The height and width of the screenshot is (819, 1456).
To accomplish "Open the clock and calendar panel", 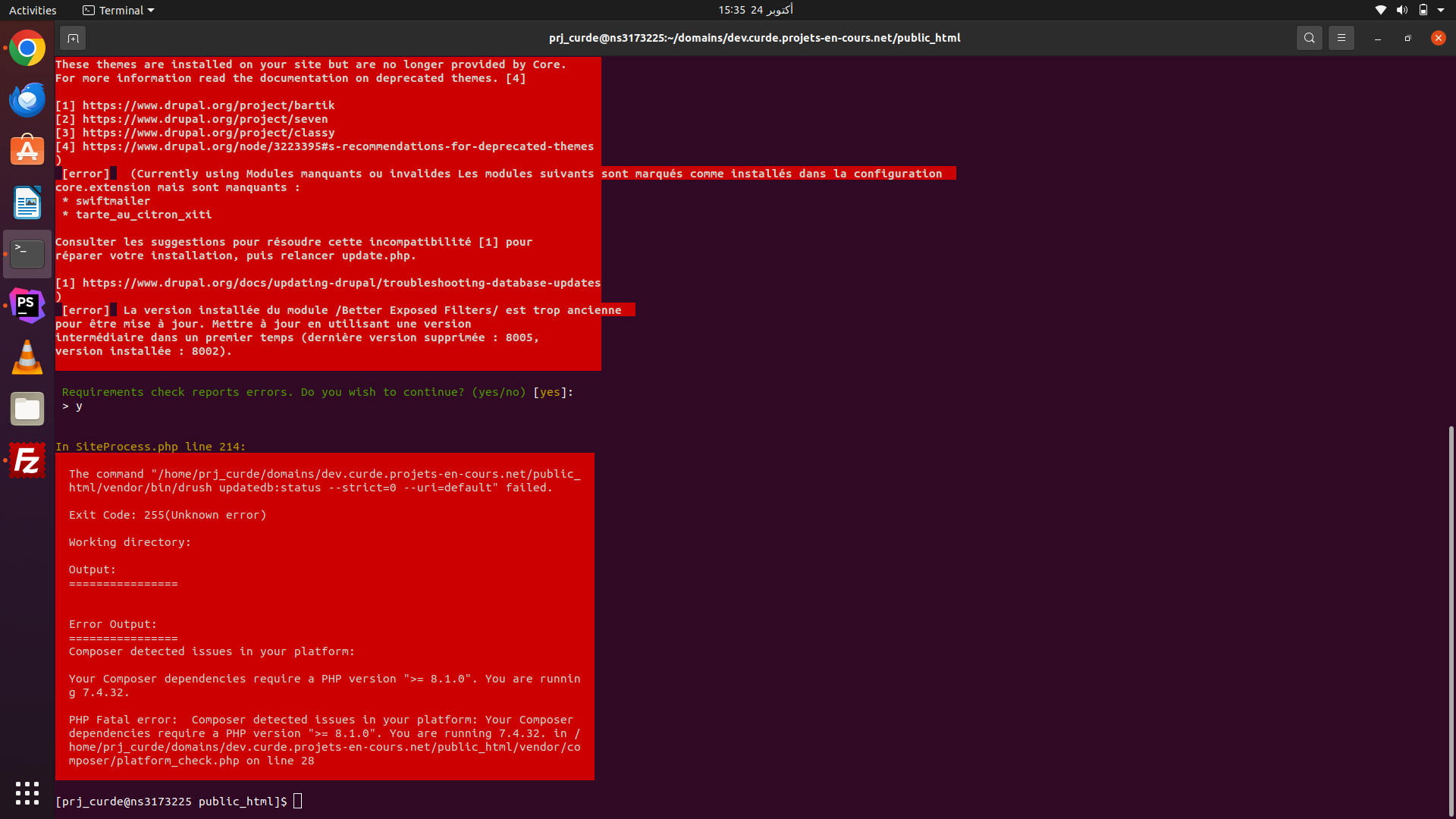I will click(755, 10).
